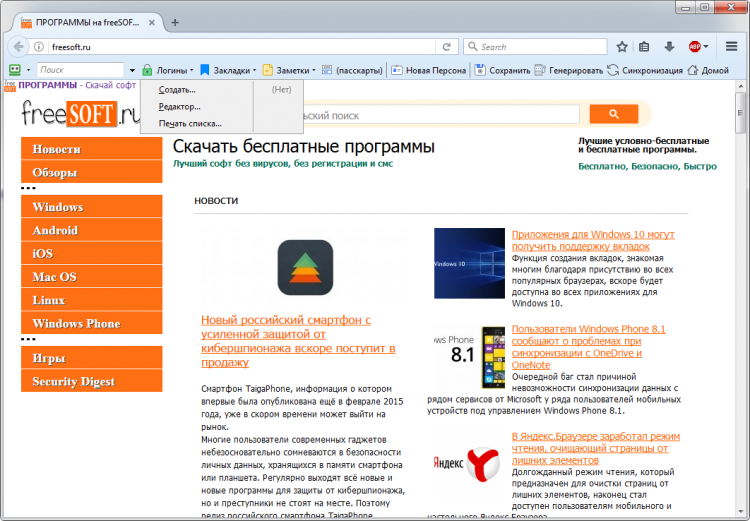
Task: Open Android sidebar category
Action: 91,230
